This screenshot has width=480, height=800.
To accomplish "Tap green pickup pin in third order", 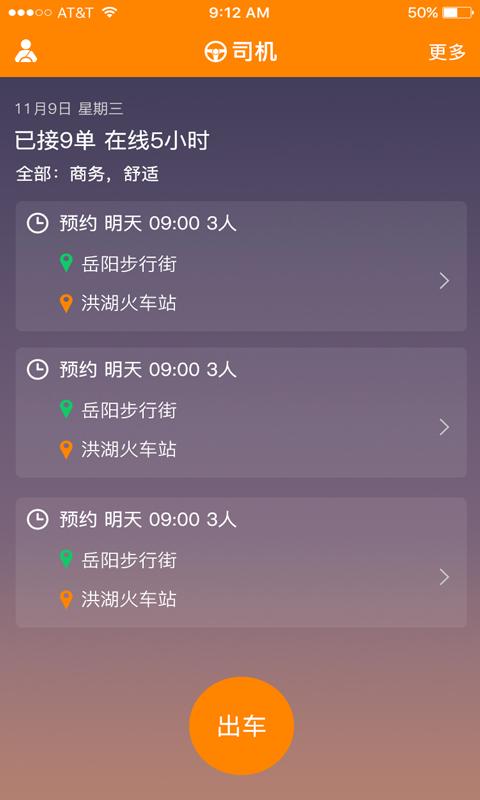I will (66, 559).
